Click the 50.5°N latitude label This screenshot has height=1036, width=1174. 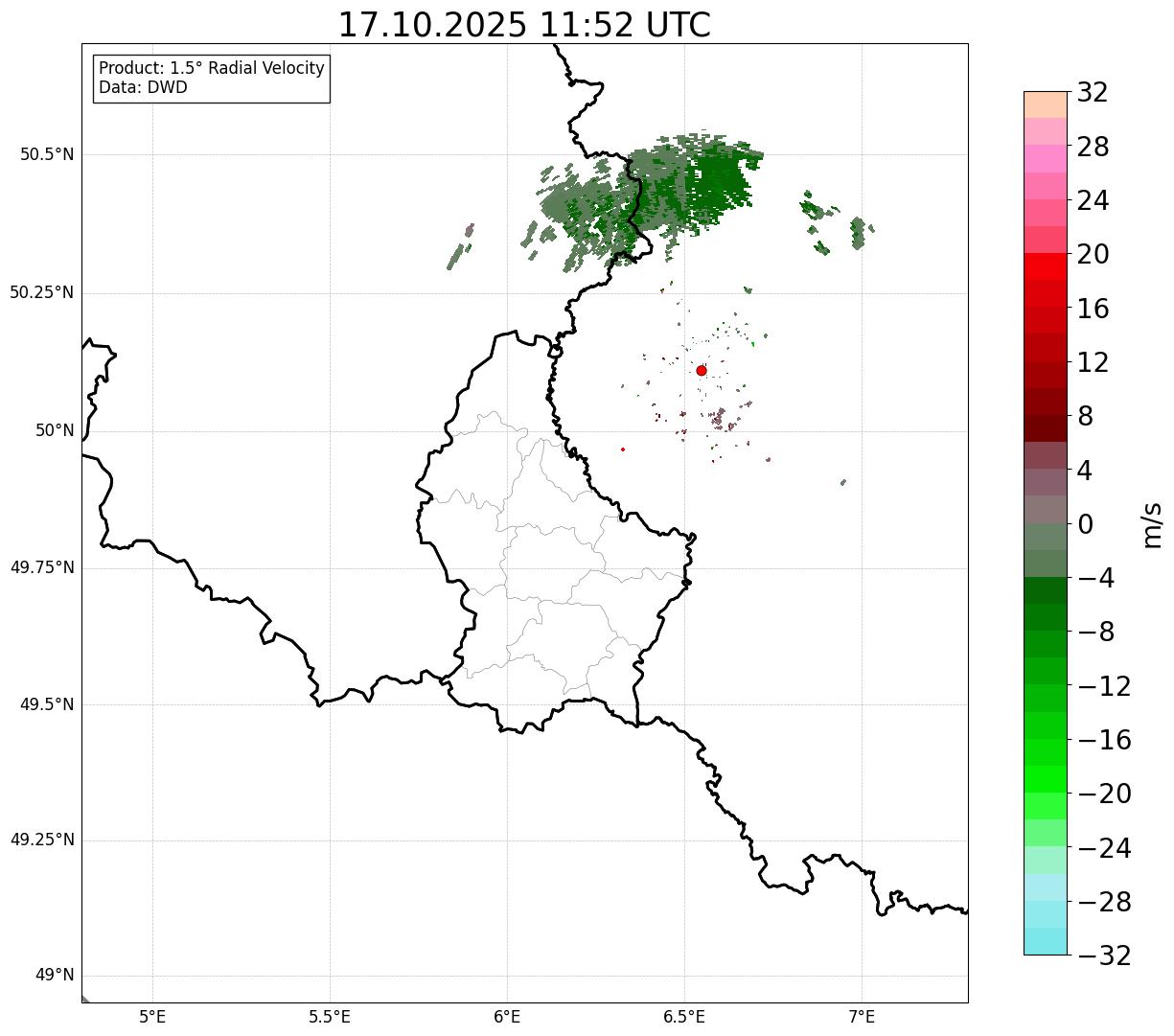[x=47, y=154]
